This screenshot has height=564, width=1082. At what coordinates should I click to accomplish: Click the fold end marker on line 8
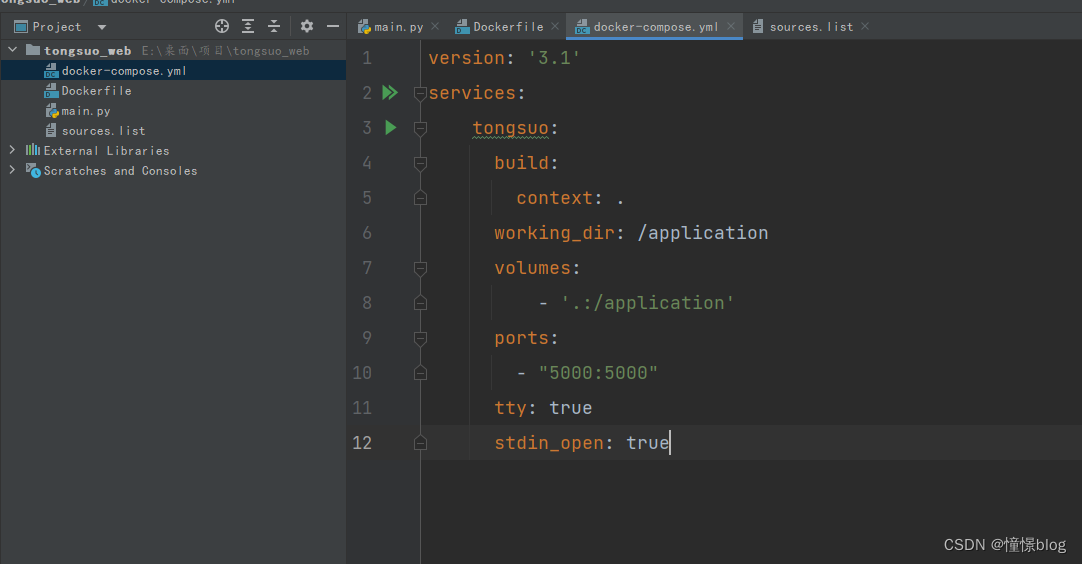(420, 303)
